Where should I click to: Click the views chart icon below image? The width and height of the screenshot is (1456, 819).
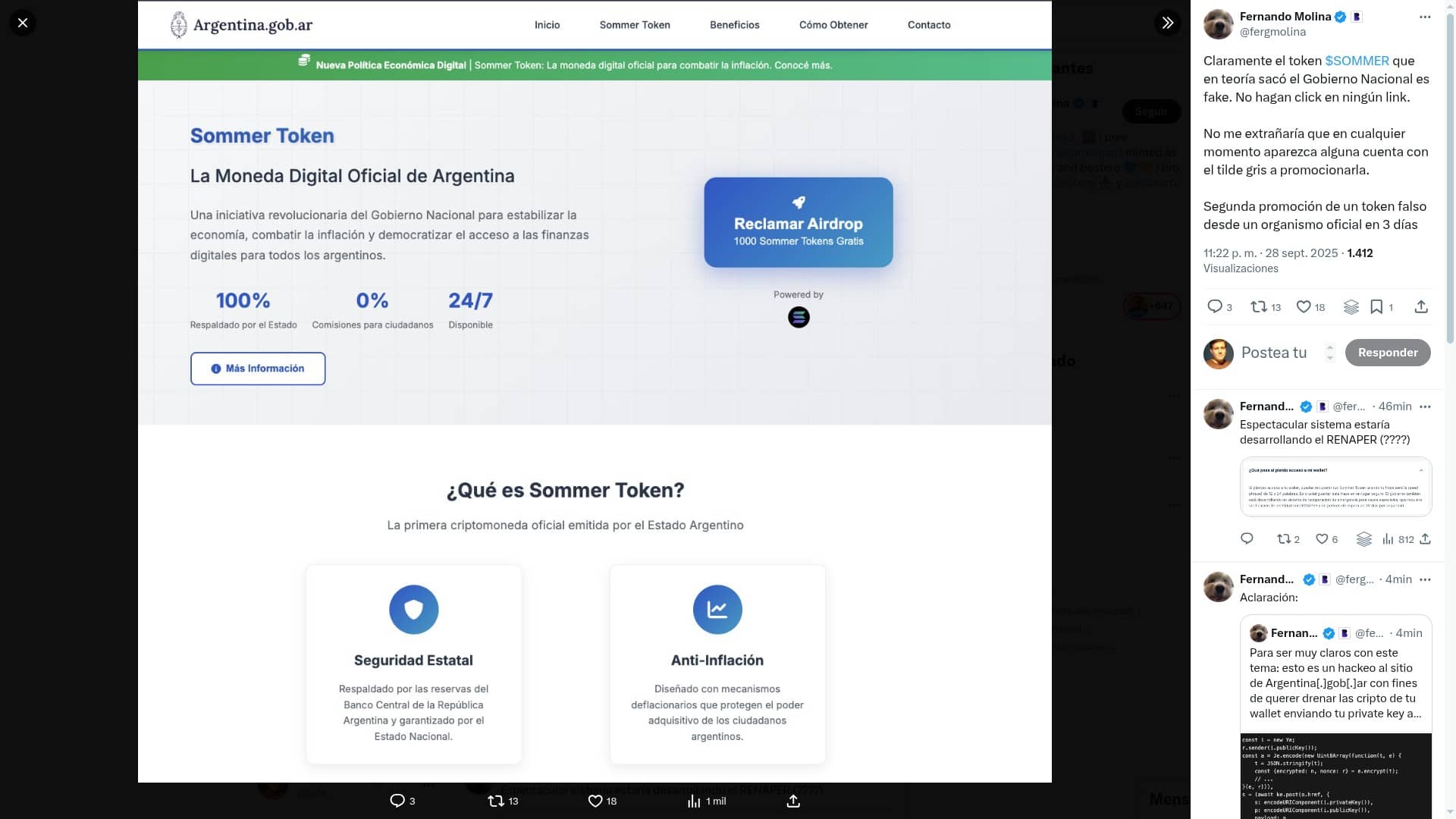(694, 801)
